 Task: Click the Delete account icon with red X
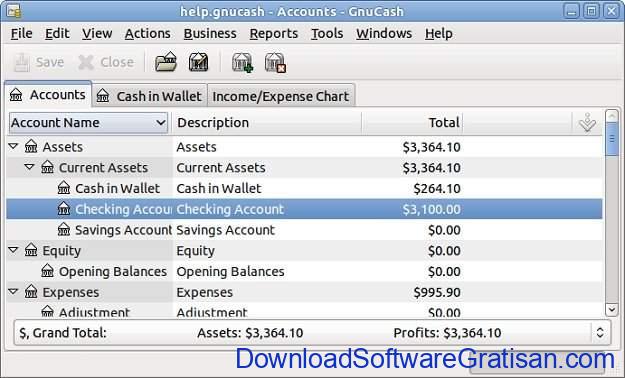coord(275,63)
